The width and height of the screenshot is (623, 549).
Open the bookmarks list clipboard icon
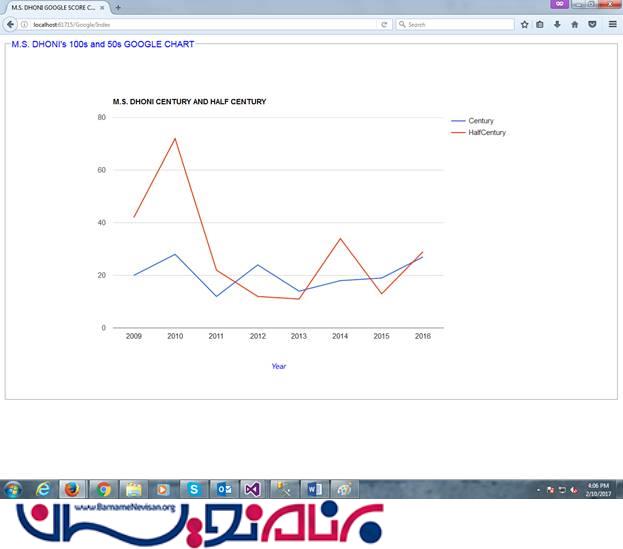(540, 24)
